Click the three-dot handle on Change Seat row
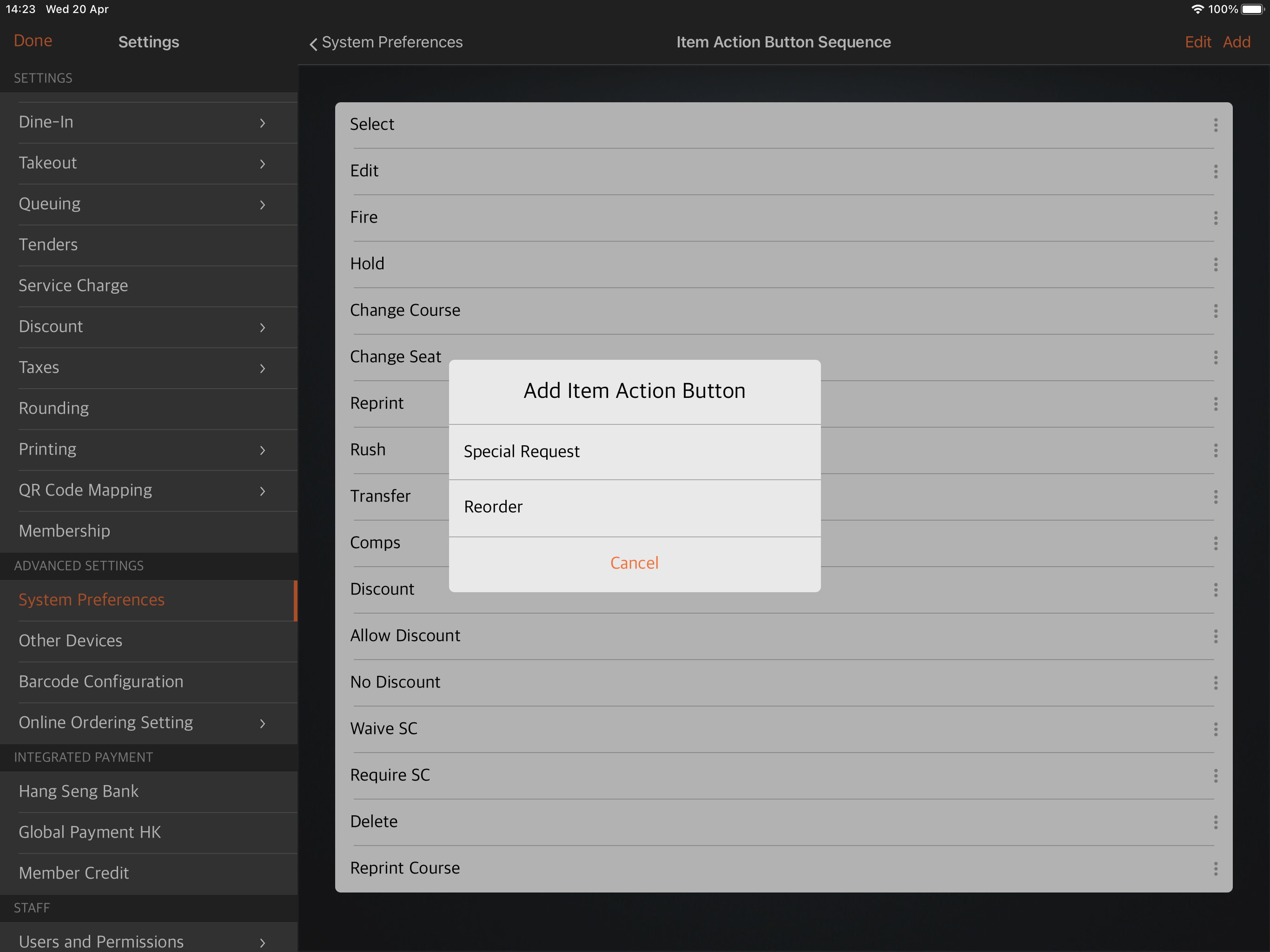The width and height of the screenshot is (1270, 952). point(1216,357)
